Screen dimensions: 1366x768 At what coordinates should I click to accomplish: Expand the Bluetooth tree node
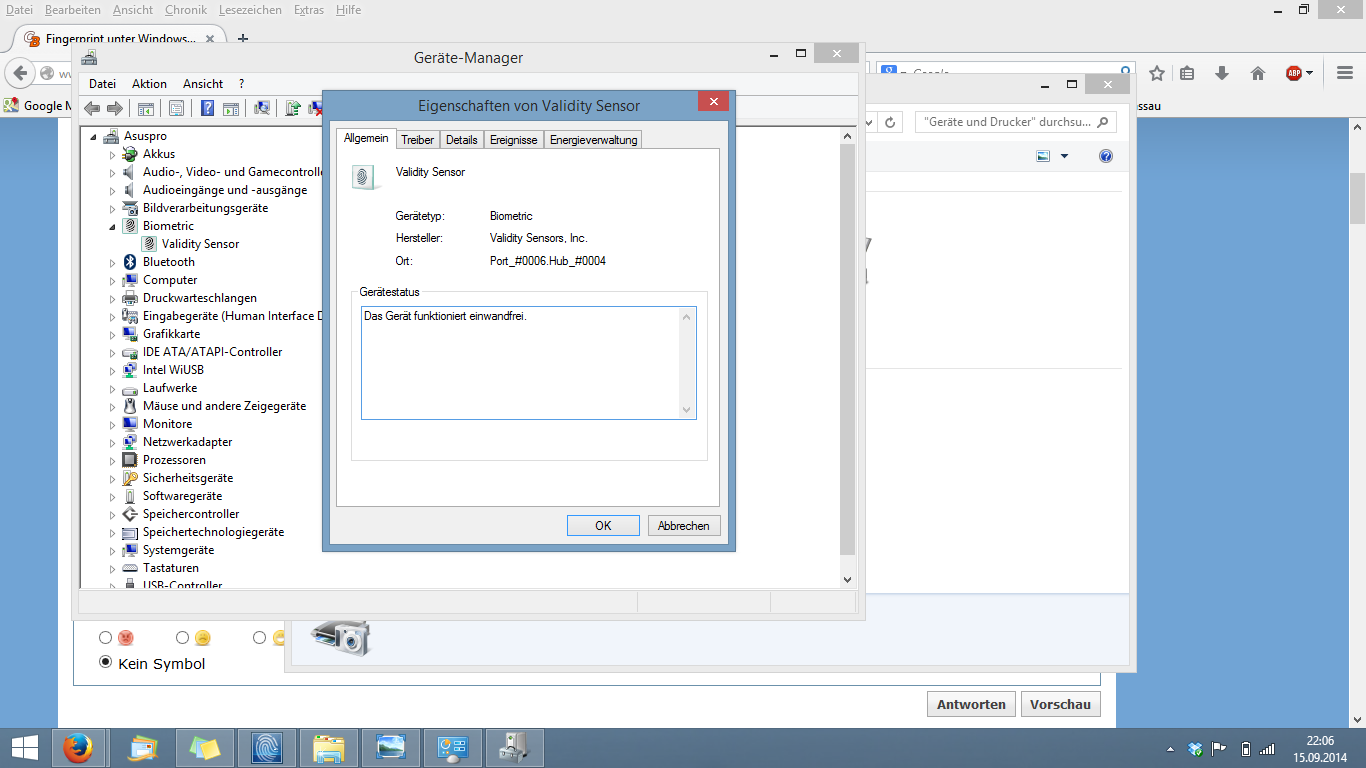click(113, 263)
